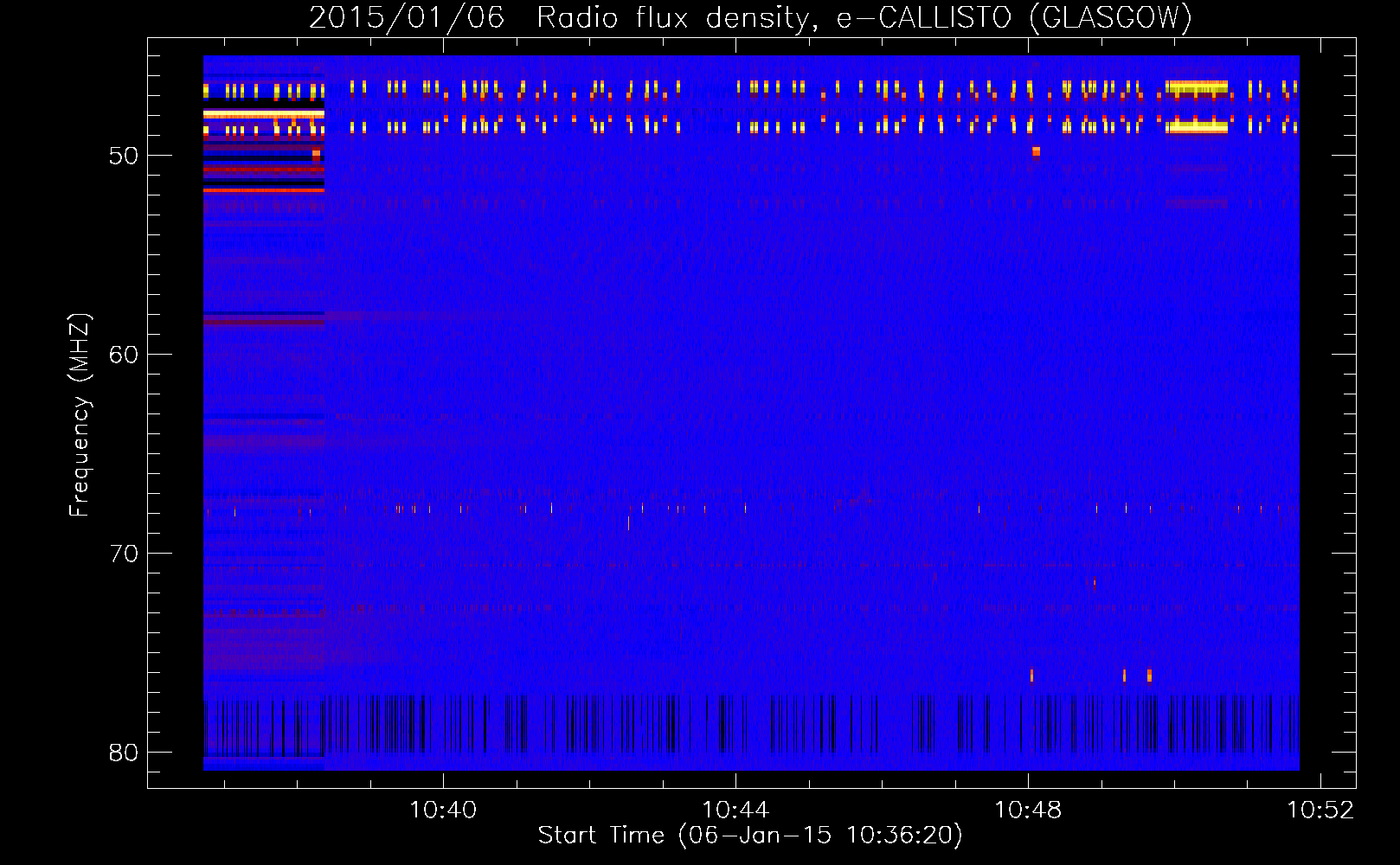The height and width of the screenshot is (865, 1400).
Task: Click the bright yellow band near 10:50 at top
Action: 1197,86
